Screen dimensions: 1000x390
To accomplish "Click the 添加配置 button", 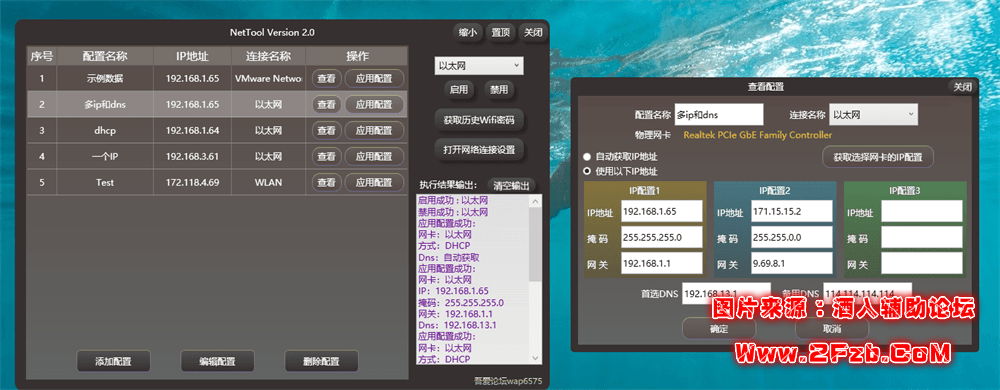I will (x=114, y=361).
